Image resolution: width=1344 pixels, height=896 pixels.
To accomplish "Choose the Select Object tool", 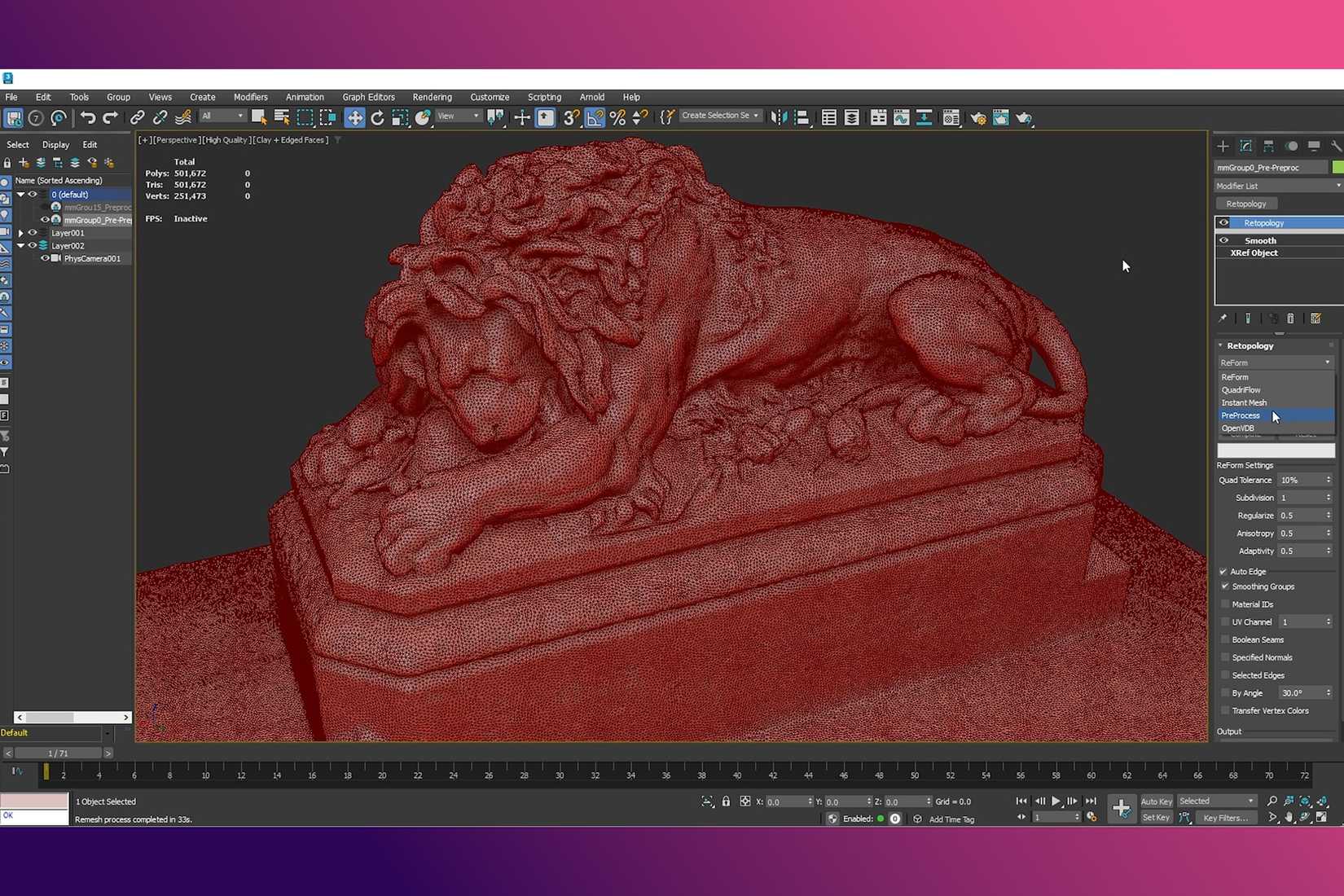I will pyautogui.click(x=259, y=118).
